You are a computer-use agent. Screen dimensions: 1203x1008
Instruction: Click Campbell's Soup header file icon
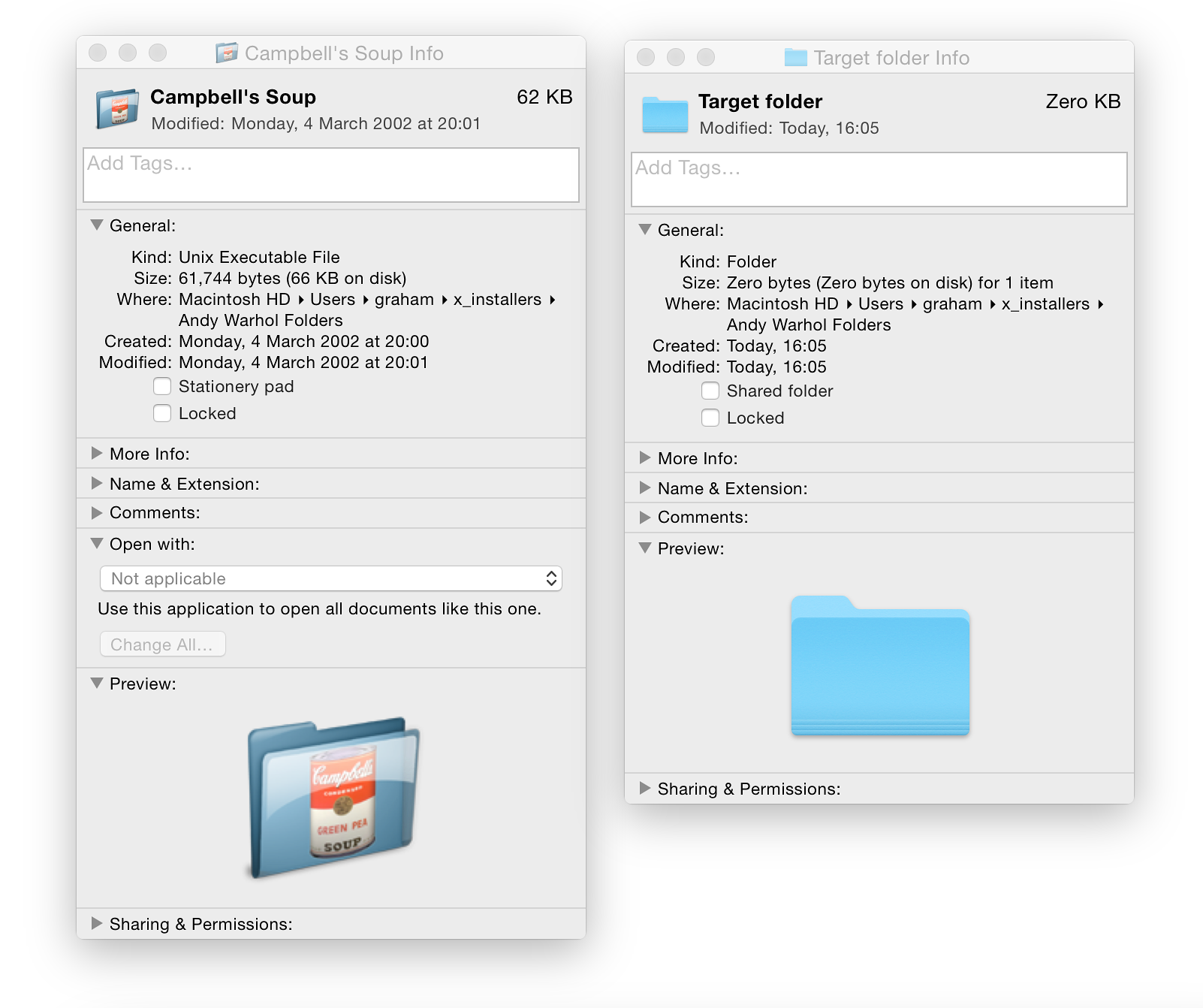(117, 109)
